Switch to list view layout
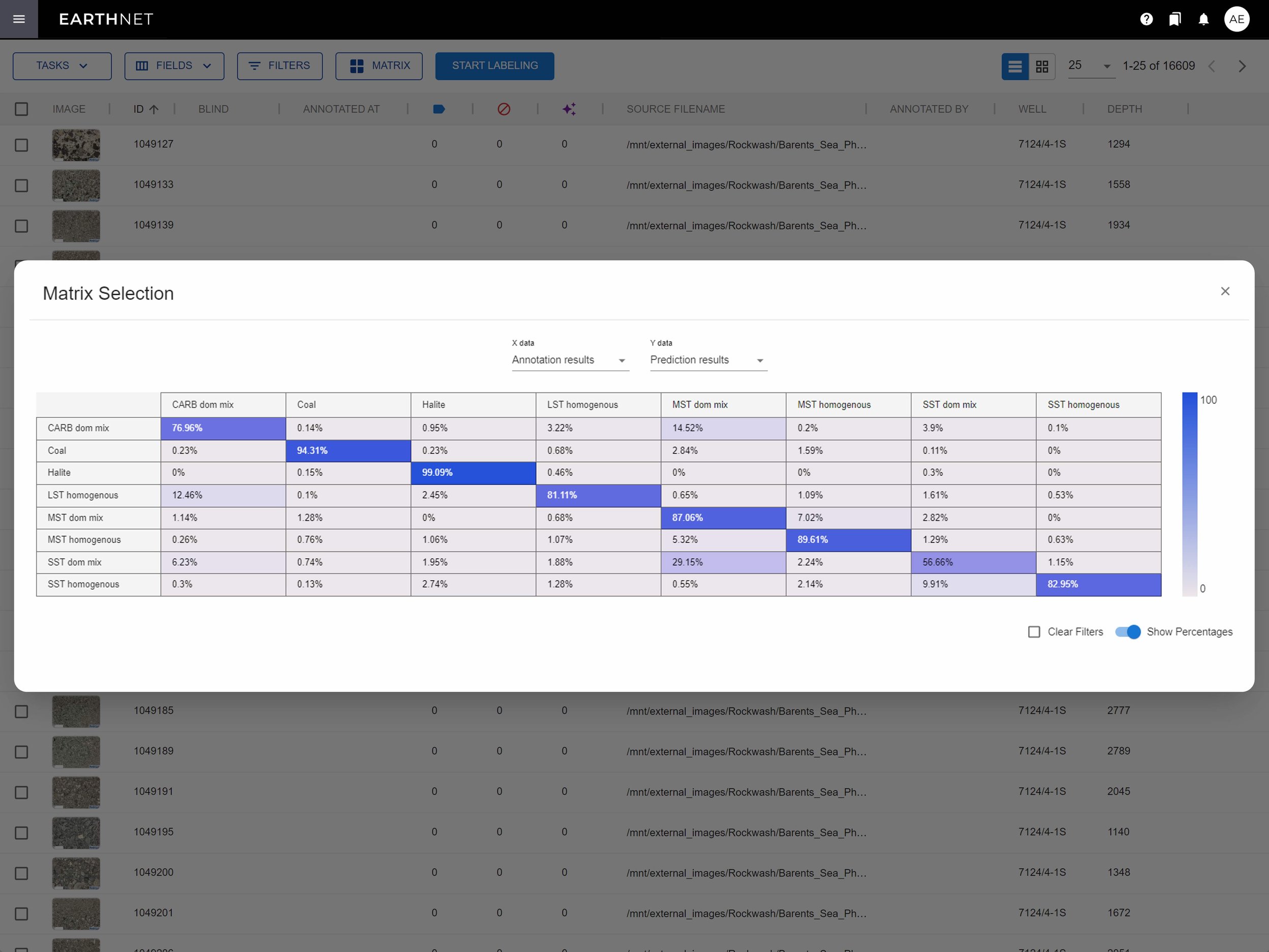 click(1014, 67)
